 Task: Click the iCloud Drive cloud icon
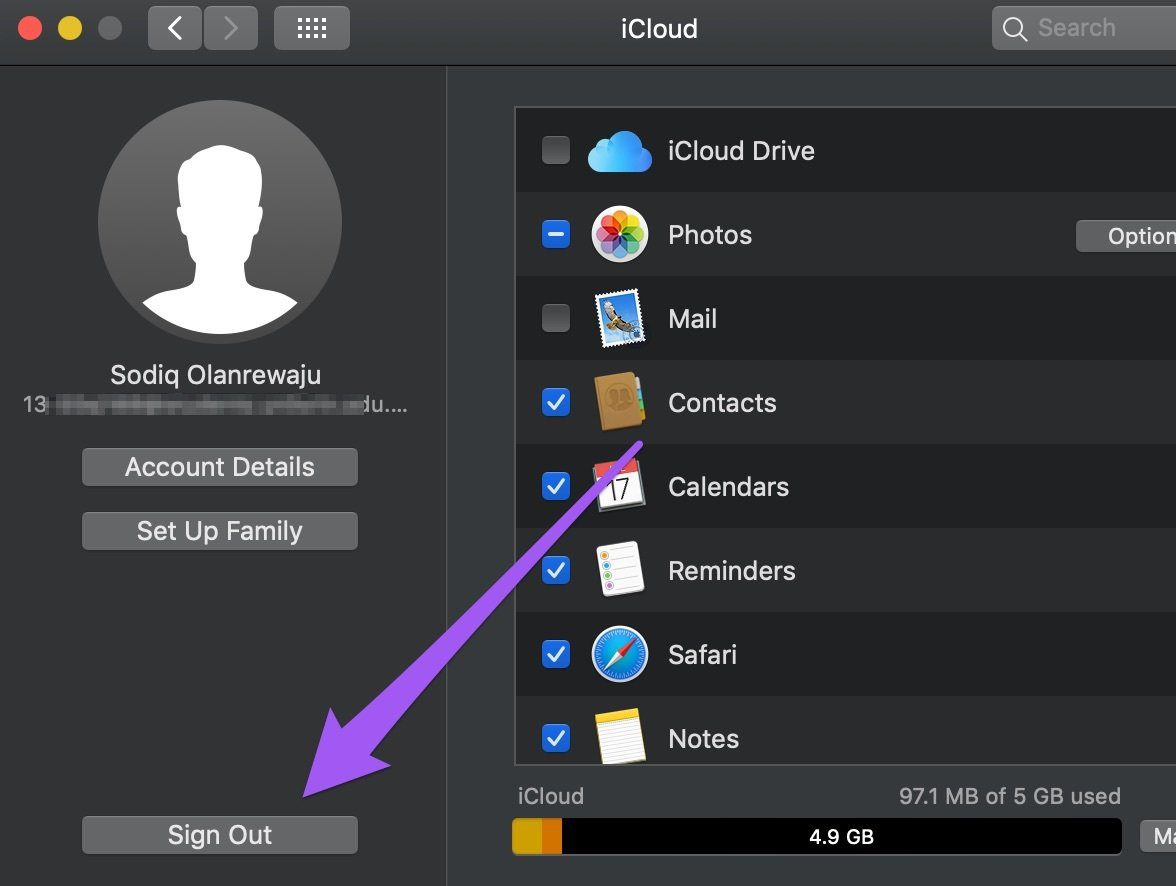[620, 151]
